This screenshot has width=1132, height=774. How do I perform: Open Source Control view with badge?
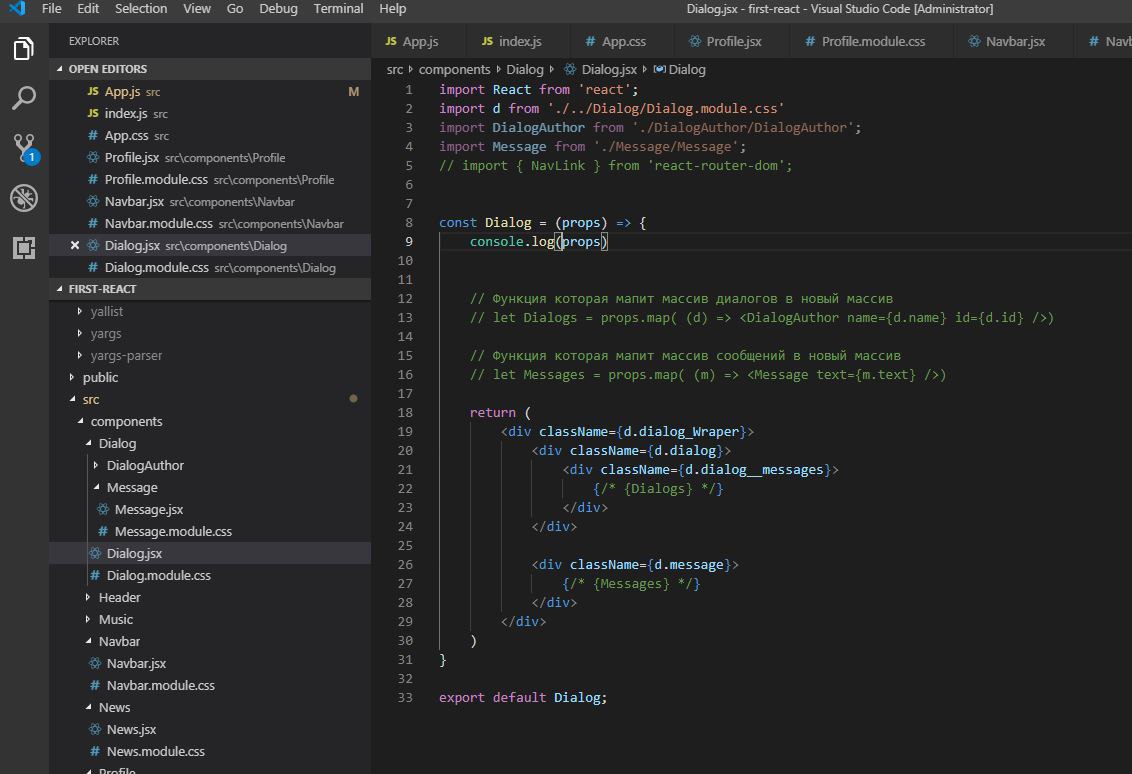(x=23, y=148)
